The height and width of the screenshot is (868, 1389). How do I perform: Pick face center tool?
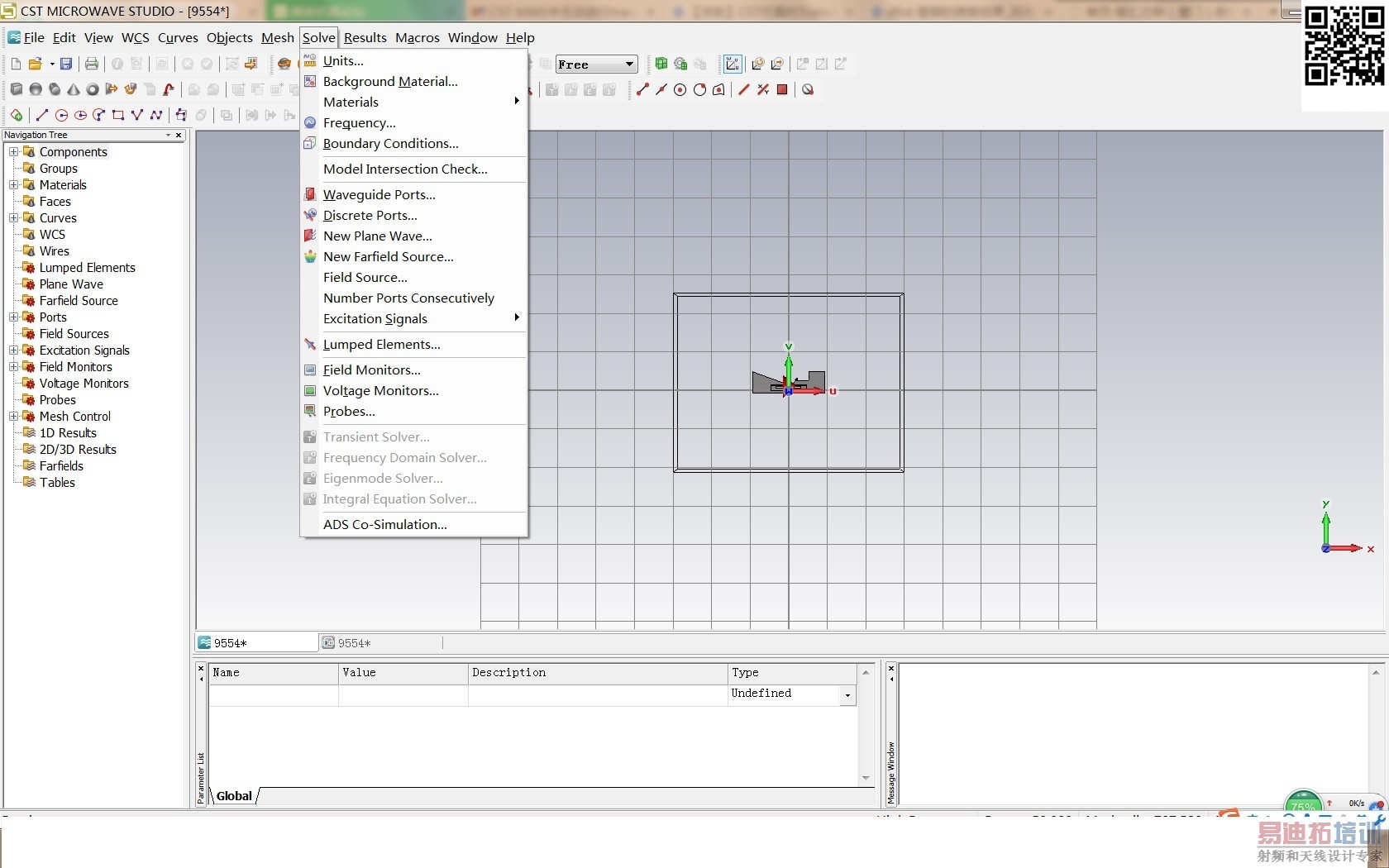pos(719,89)
